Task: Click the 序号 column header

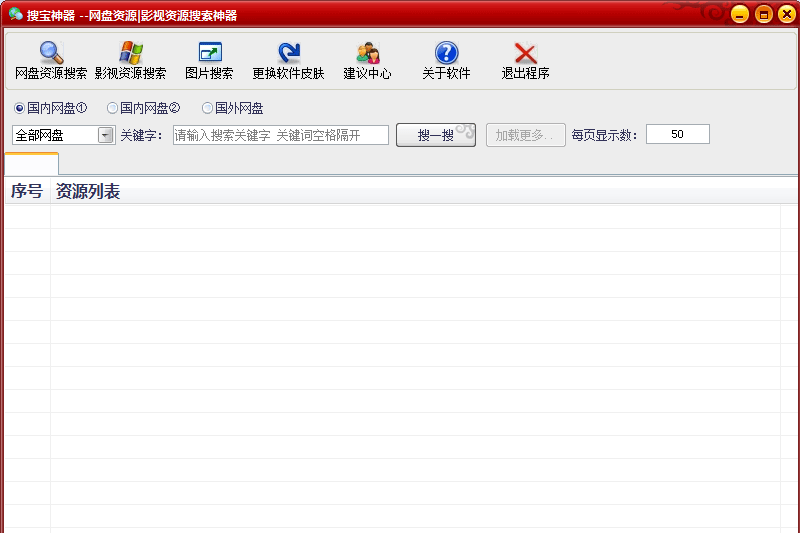Action: 28,191
